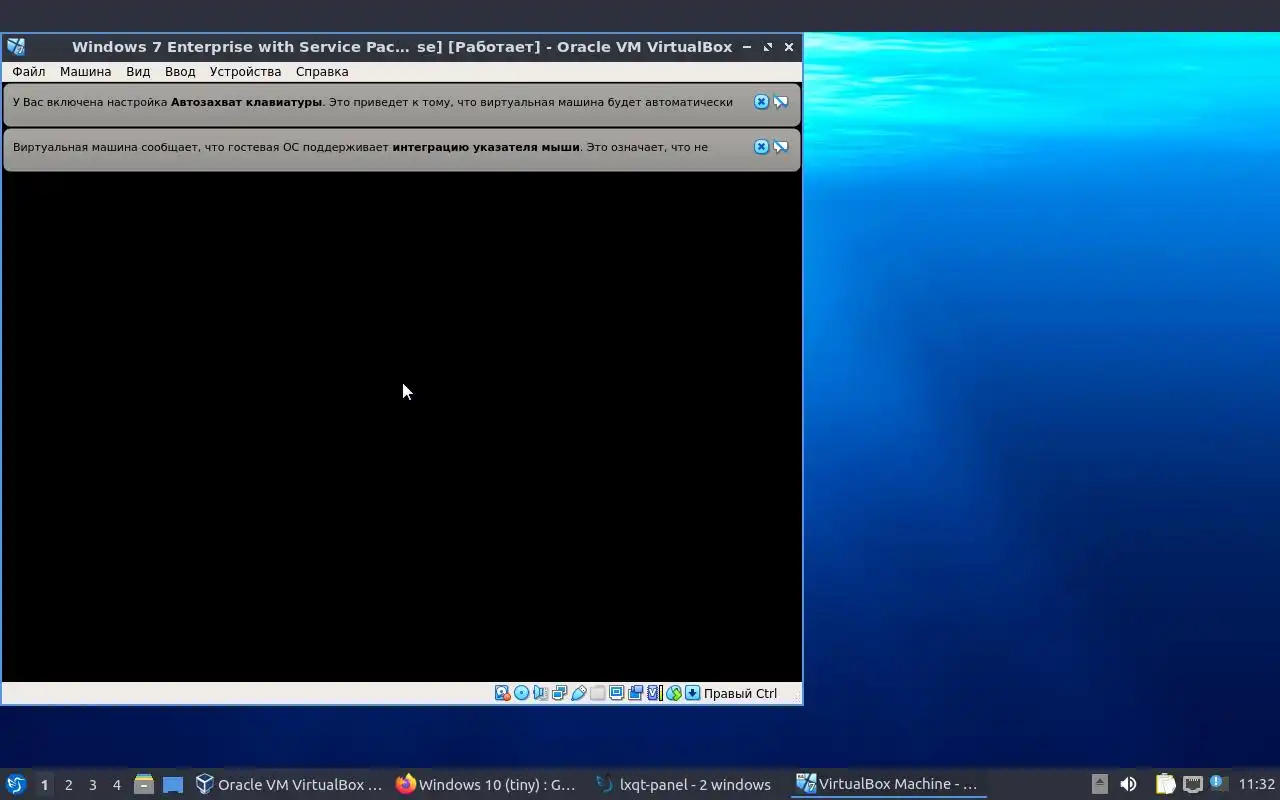
Task: Open the Машина menu
Action: pos(85,72)
